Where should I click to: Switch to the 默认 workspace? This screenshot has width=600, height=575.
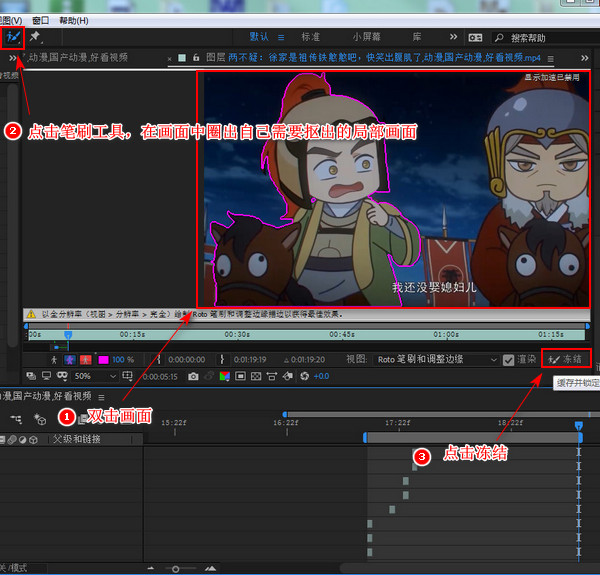click(259, 37)
